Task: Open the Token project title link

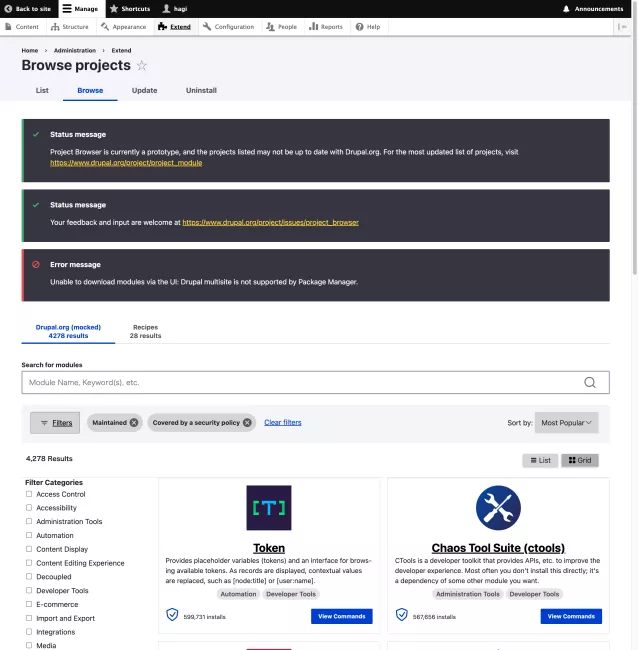Action: [269, 548]
